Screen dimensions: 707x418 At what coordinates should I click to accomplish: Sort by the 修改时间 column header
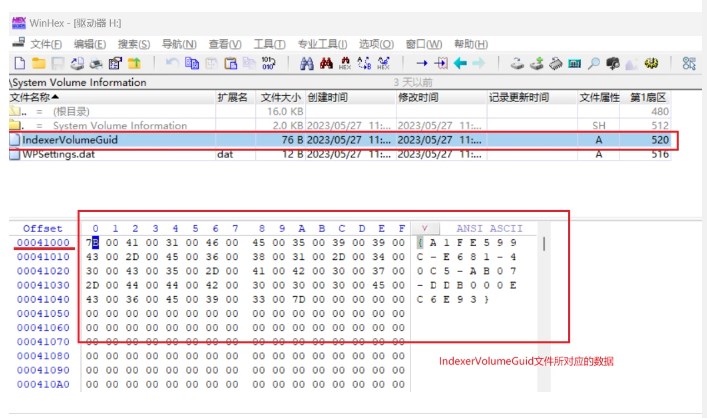click(441, 97)
